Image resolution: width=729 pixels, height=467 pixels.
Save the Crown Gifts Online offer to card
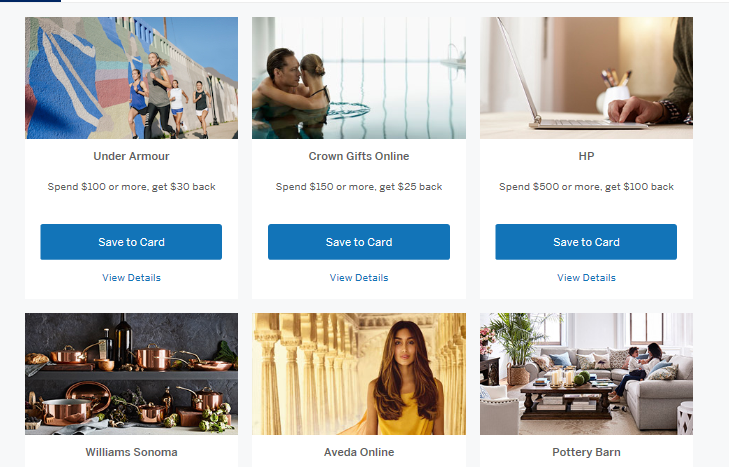pyautogui.click(x=359, y=242)
